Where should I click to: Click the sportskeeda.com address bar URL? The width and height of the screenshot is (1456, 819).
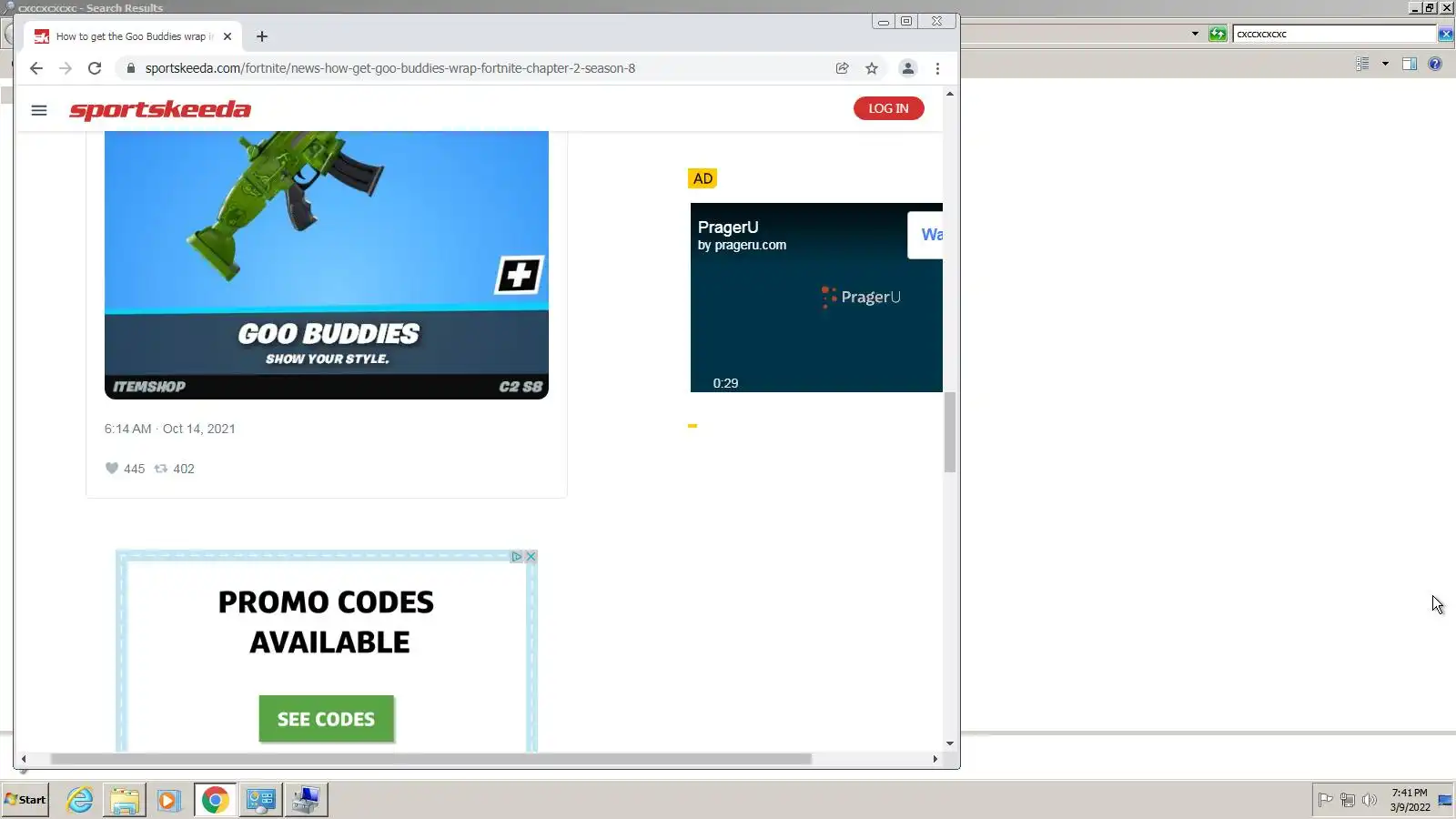click(x=389, y=68)
